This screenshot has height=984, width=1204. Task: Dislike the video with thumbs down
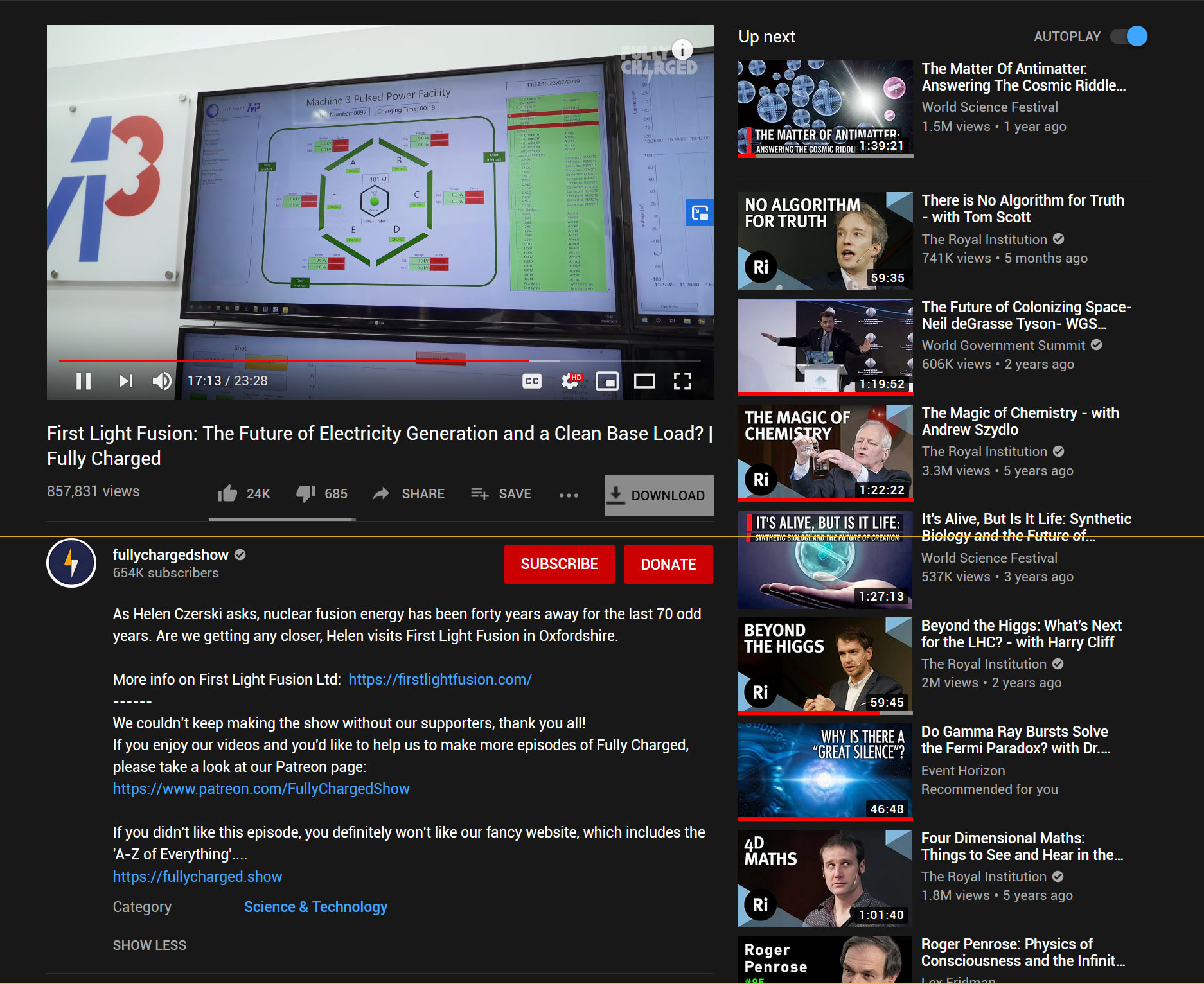pos(322,493)
